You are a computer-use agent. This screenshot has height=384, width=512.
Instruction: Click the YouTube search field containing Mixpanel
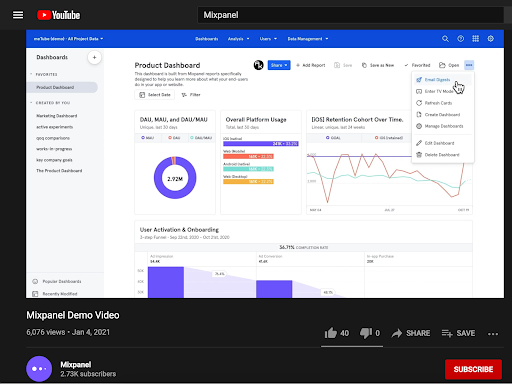350,15
